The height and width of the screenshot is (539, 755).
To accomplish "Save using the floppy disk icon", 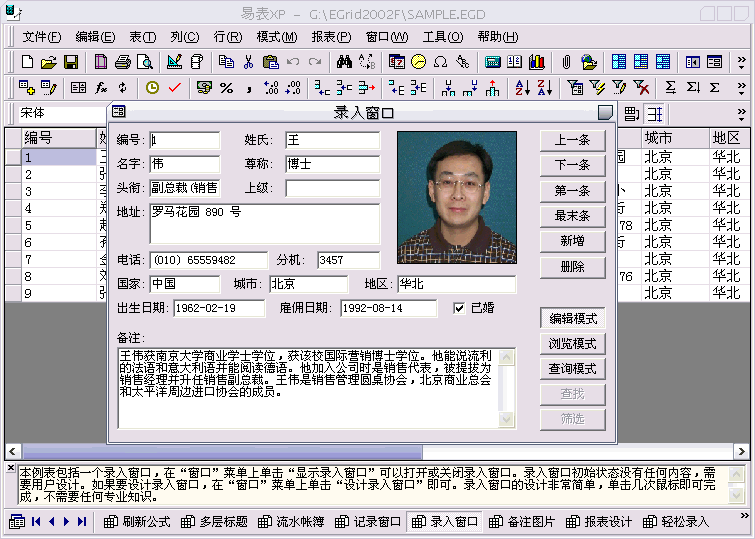I will pyautogui.click(x=71, y=62).
